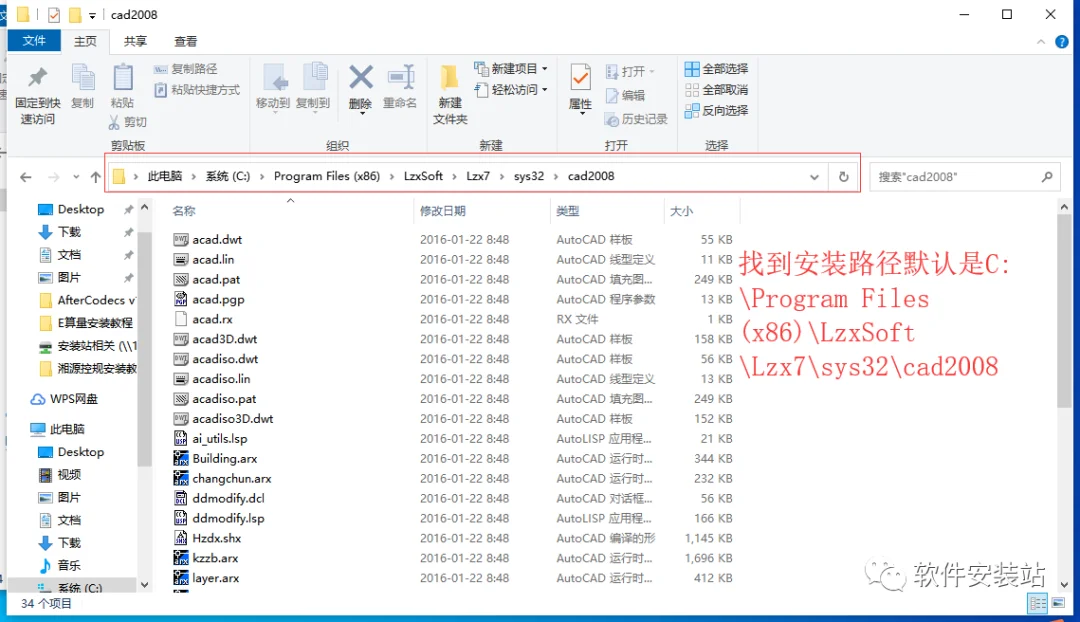Go back with left arrow
The height and width of the screenshot is (622, 1080).
coord(25,177)
